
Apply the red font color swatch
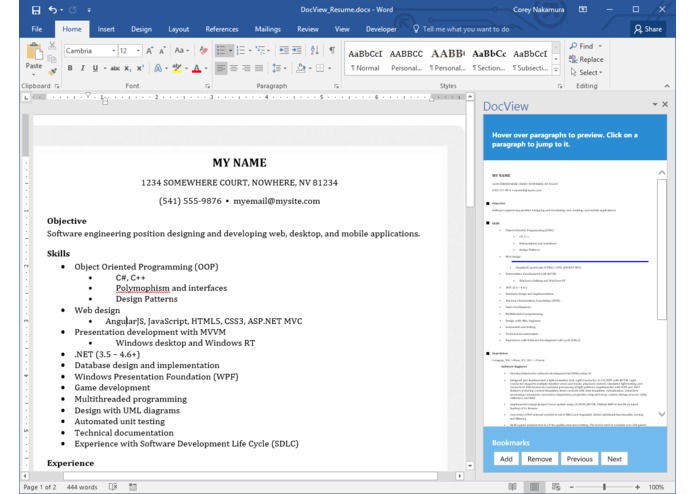196,69
